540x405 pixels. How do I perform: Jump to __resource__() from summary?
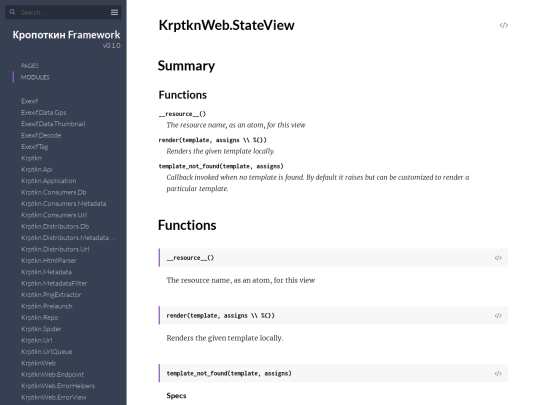[x=182, y=114]
